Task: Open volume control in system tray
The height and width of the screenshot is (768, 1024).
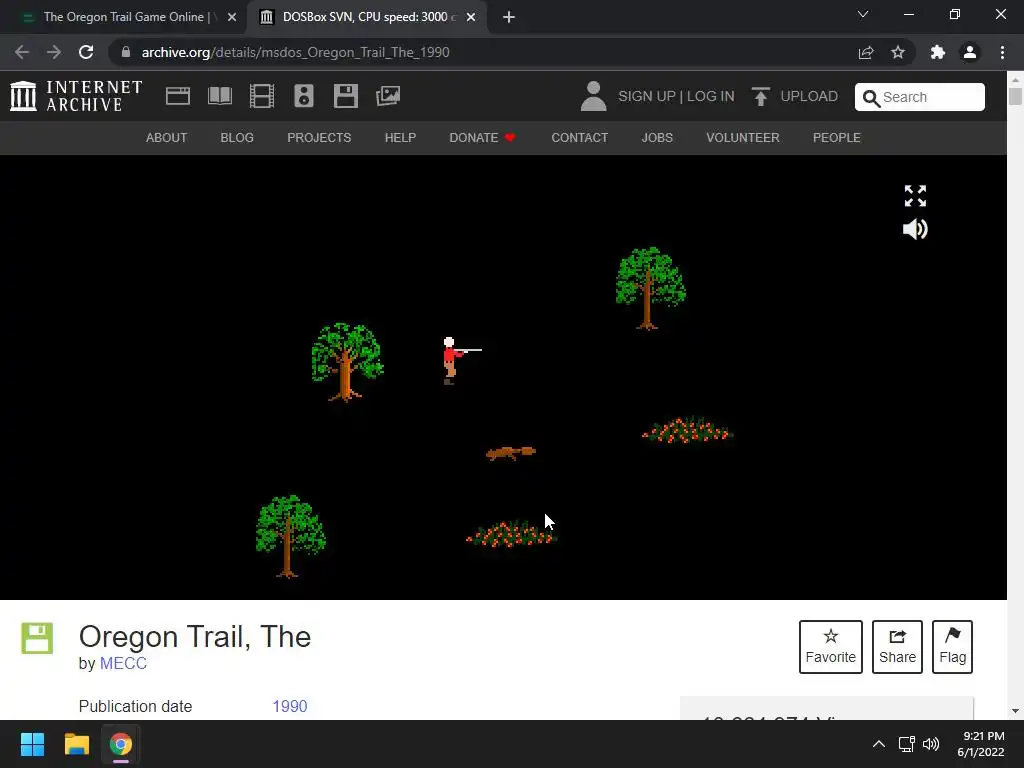Action: 931,744
